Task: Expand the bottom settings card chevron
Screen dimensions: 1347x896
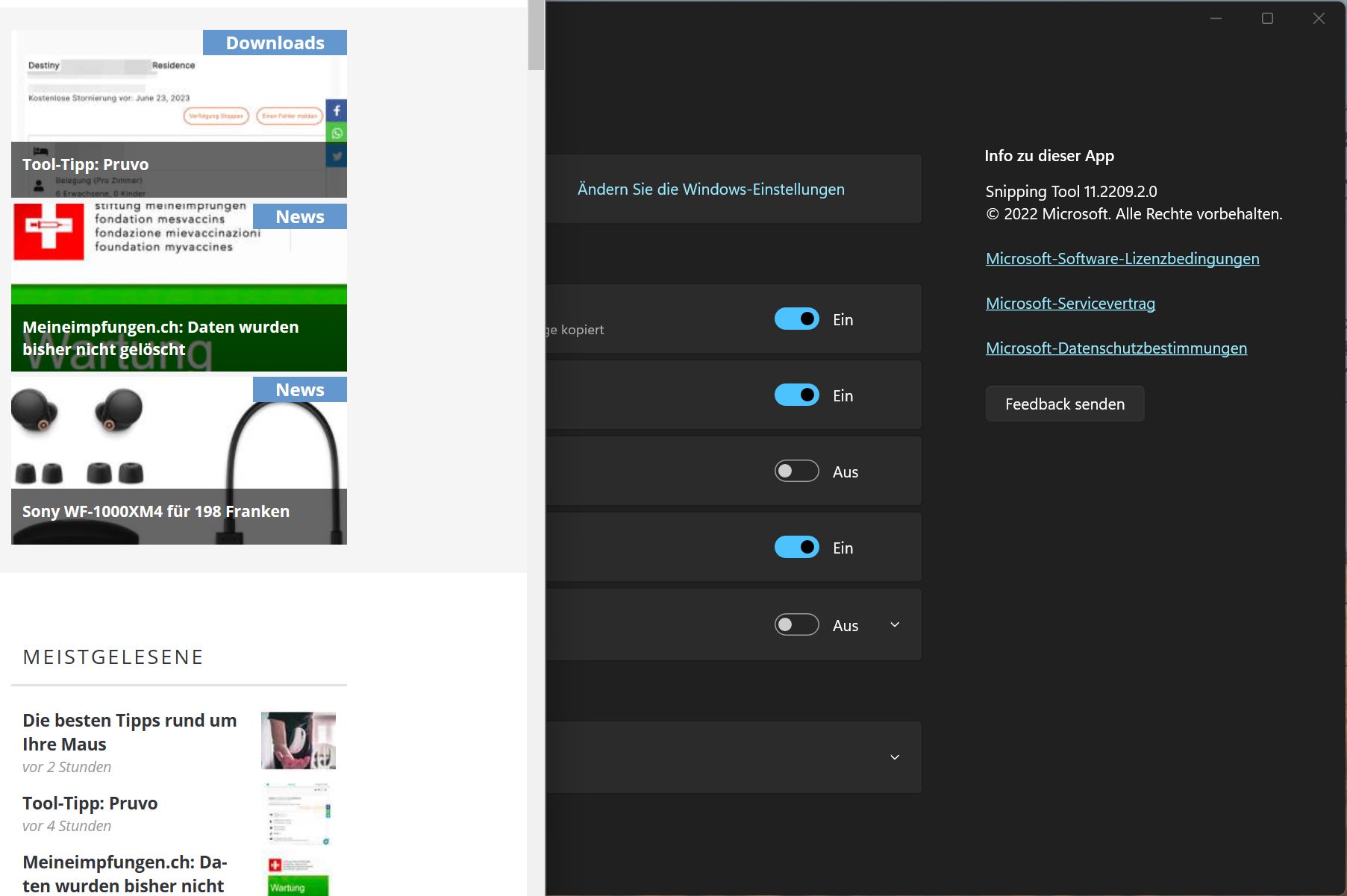Action: [x=895, y=757]
